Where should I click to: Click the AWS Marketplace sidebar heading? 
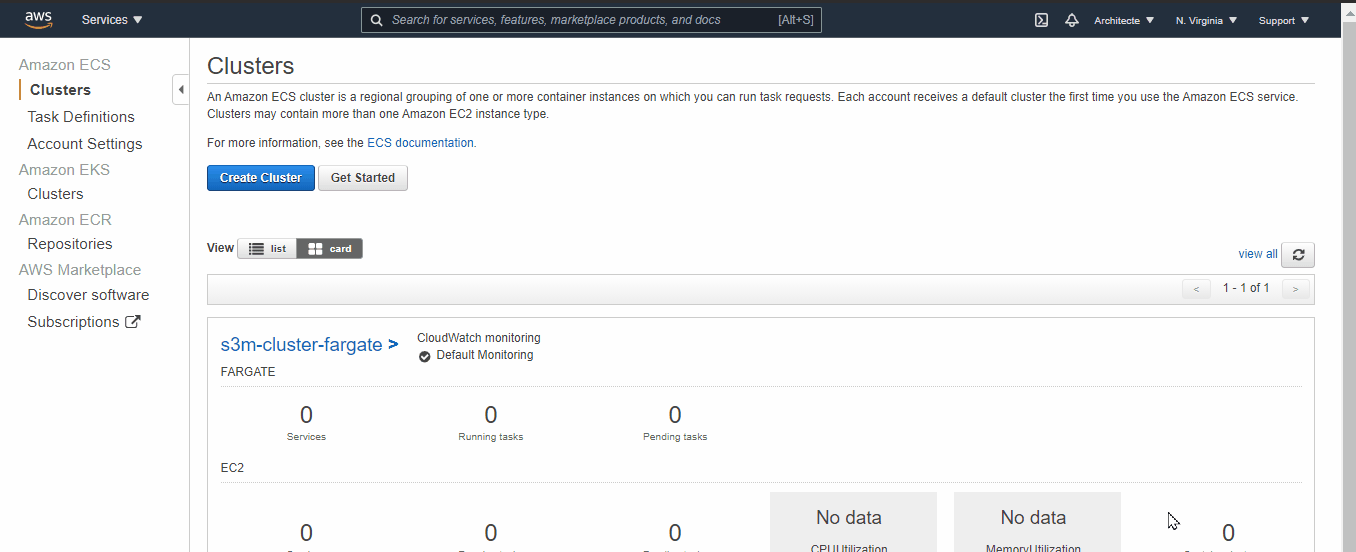point(80,270)
